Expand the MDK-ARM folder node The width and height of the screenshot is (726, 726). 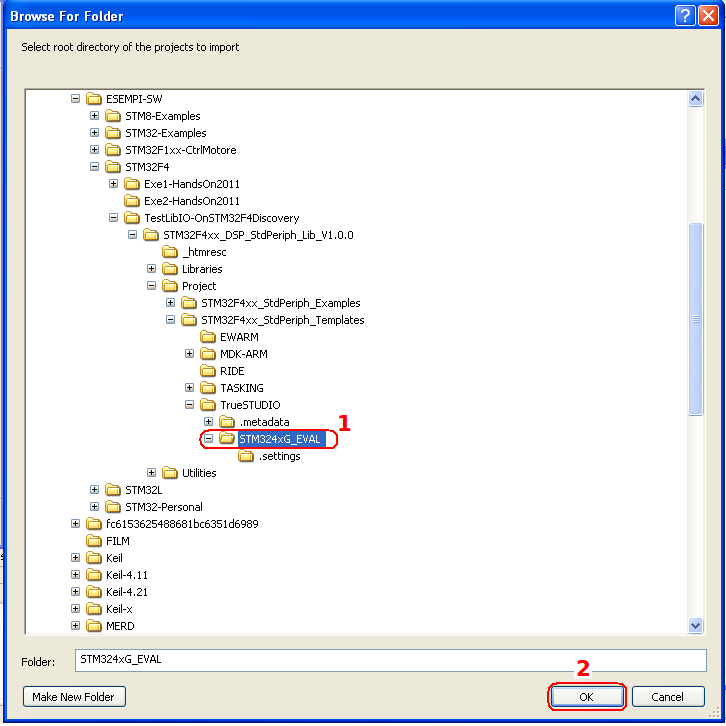click(189, 354)
